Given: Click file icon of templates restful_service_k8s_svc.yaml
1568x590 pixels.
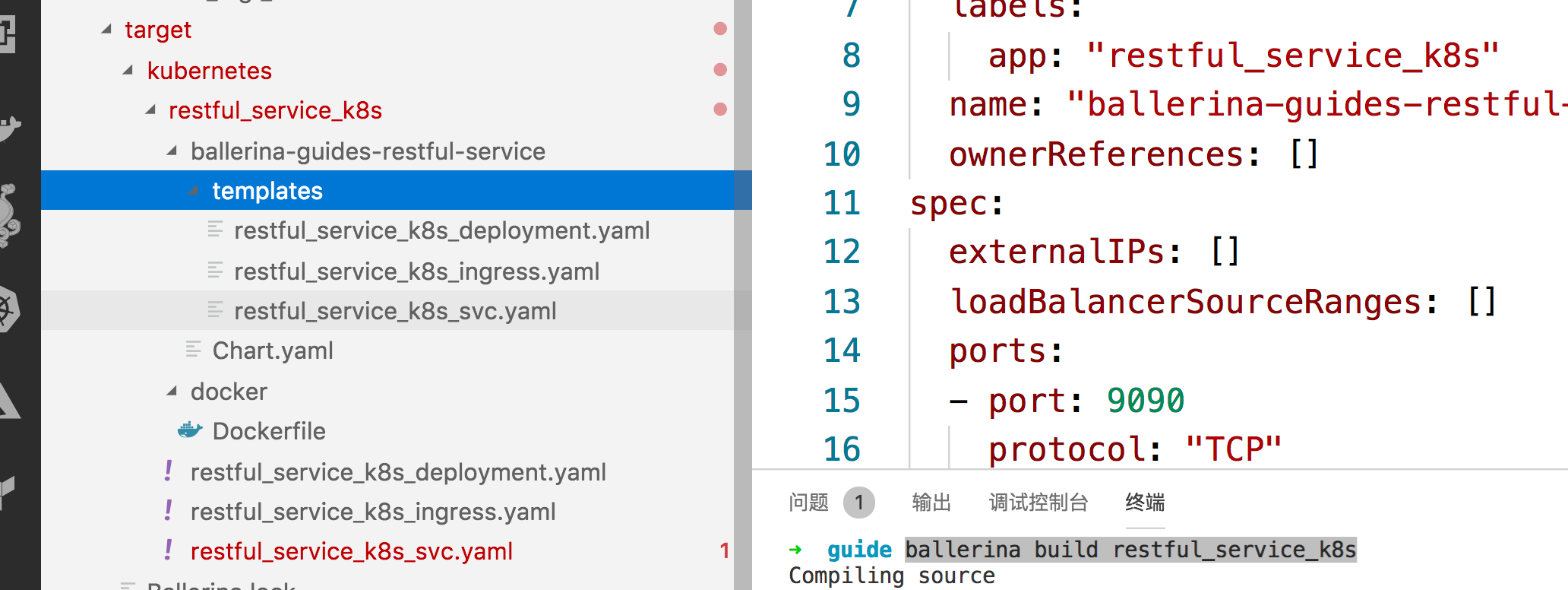Looking at the screenshot, I should [216, 309].
